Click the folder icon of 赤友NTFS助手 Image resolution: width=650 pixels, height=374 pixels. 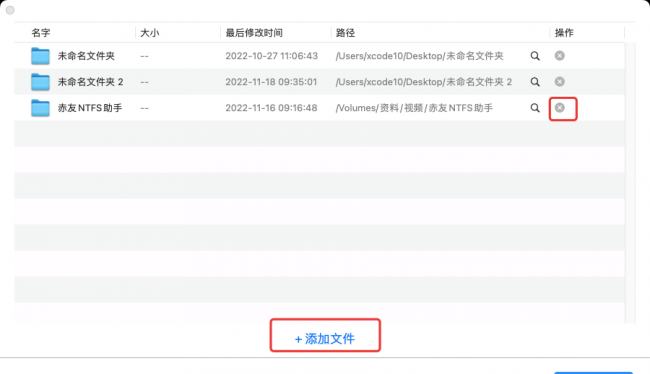pyautogui.click(x=40, y=108)
